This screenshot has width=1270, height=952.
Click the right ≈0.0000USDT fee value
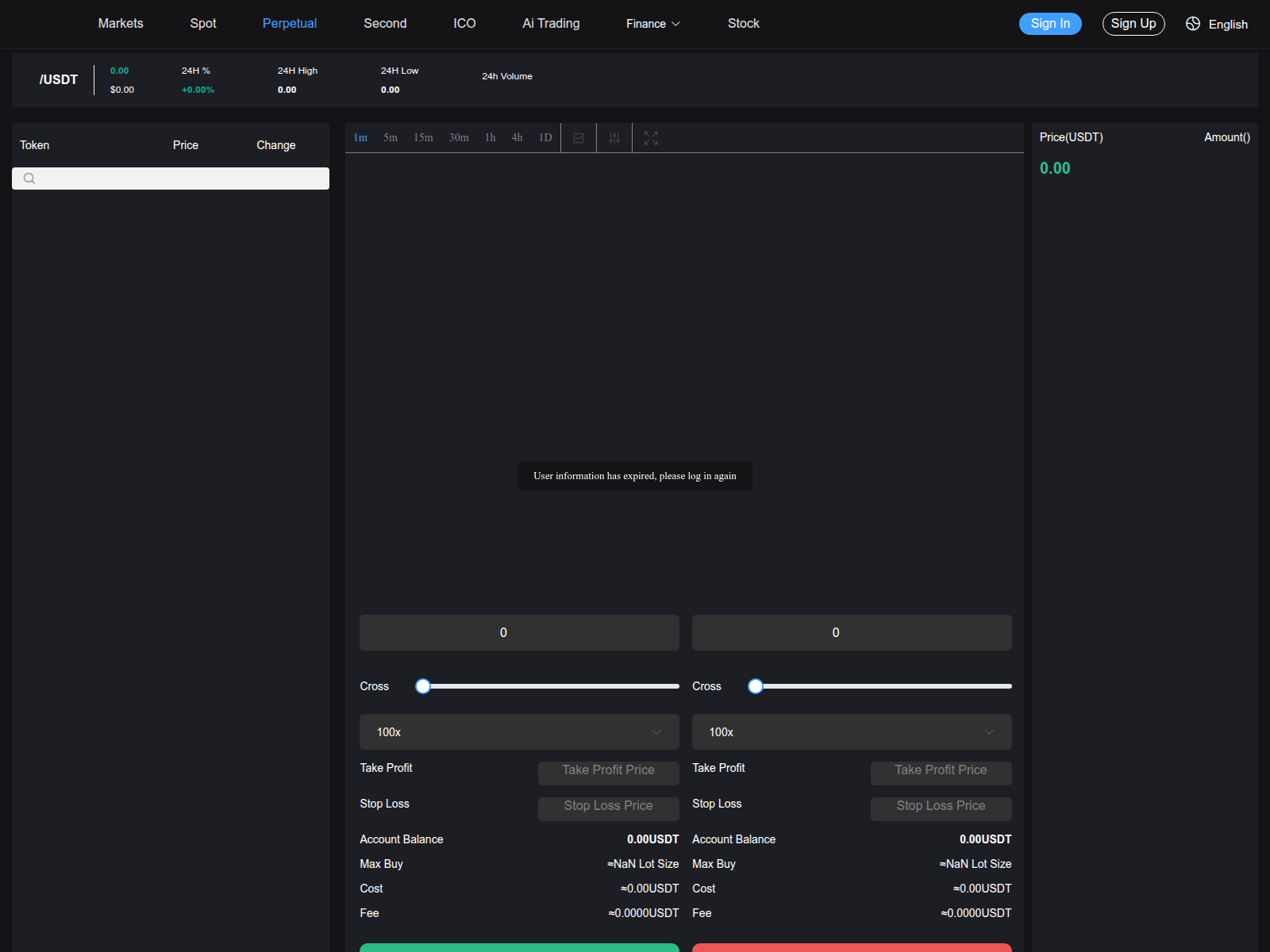976,913
